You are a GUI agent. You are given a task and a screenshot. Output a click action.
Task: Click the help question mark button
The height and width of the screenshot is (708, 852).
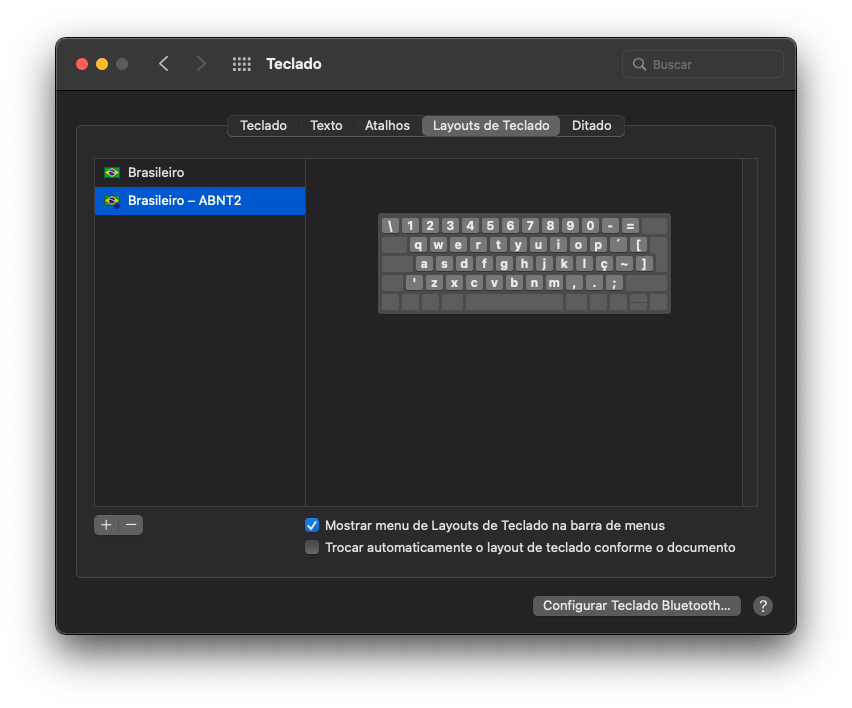pos(762,606)
